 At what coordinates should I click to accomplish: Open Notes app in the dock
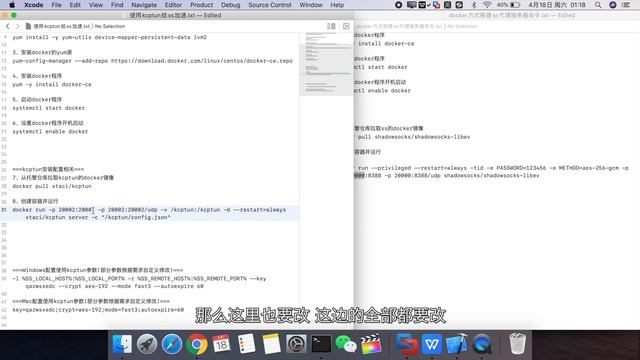coord(271,344)
